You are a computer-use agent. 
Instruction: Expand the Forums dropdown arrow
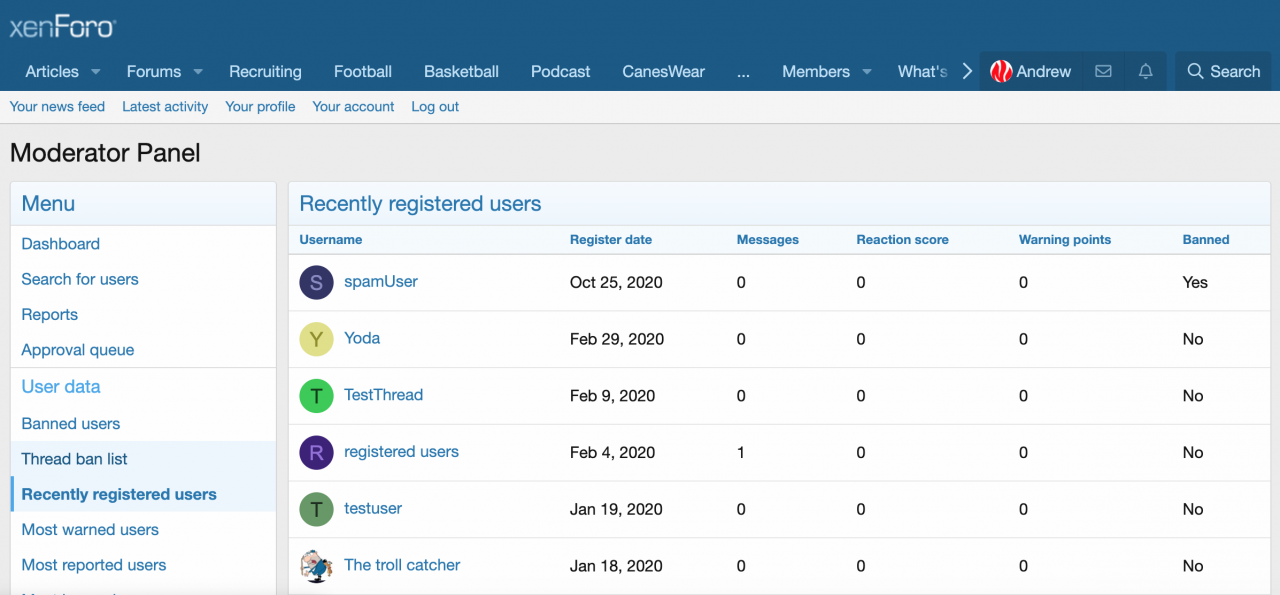(x=198, y=72)
